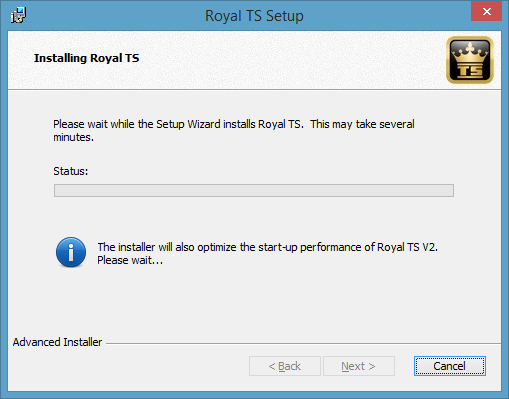
Task: Click the 'Status:' label
Action: pyautogui.click(x=70, y=171)
